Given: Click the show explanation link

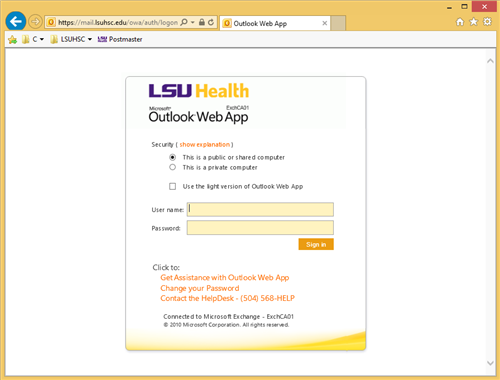Looking at the screenshot, I should [x=205, y=145].
